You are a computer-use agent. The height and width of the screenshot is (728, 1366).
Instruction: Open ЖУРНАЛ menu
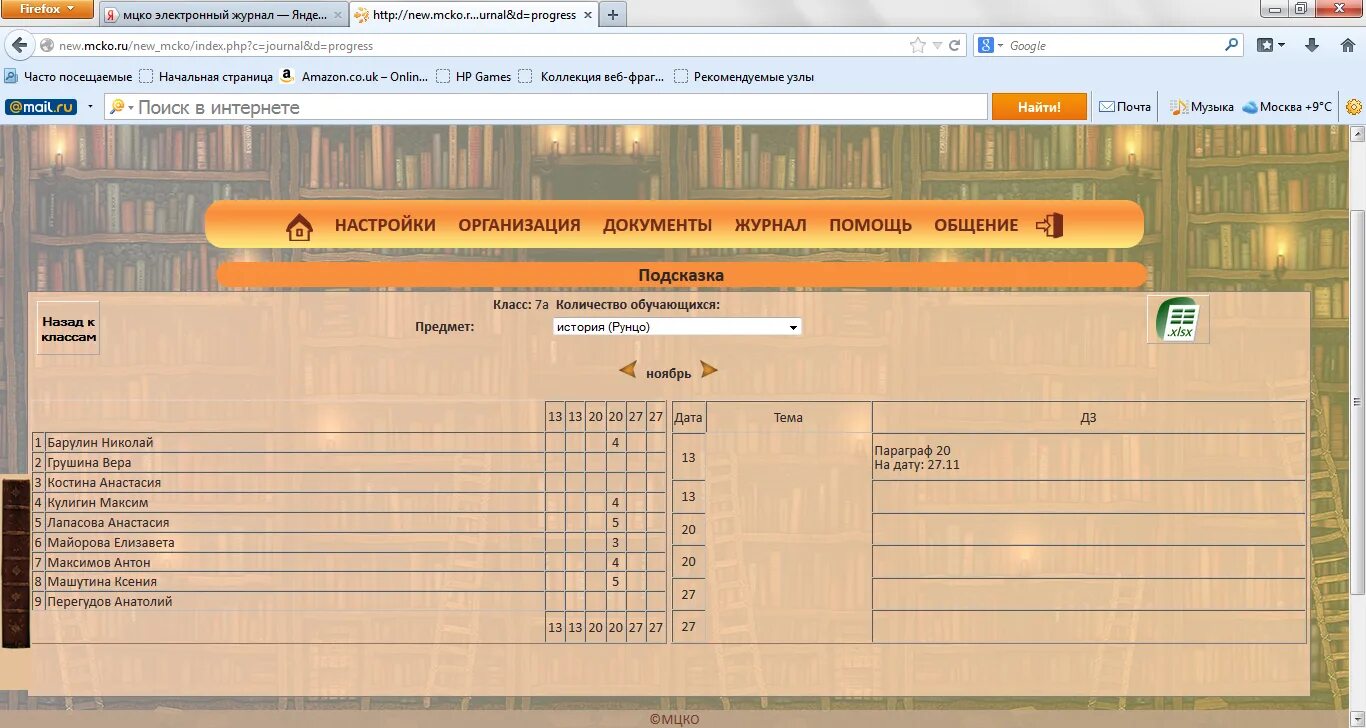point(770,226)
